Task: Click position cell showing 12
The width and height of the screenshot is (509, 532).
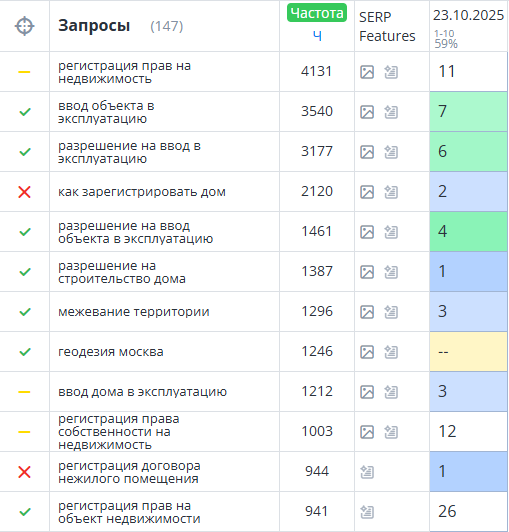Action: (x=468, y=432)
